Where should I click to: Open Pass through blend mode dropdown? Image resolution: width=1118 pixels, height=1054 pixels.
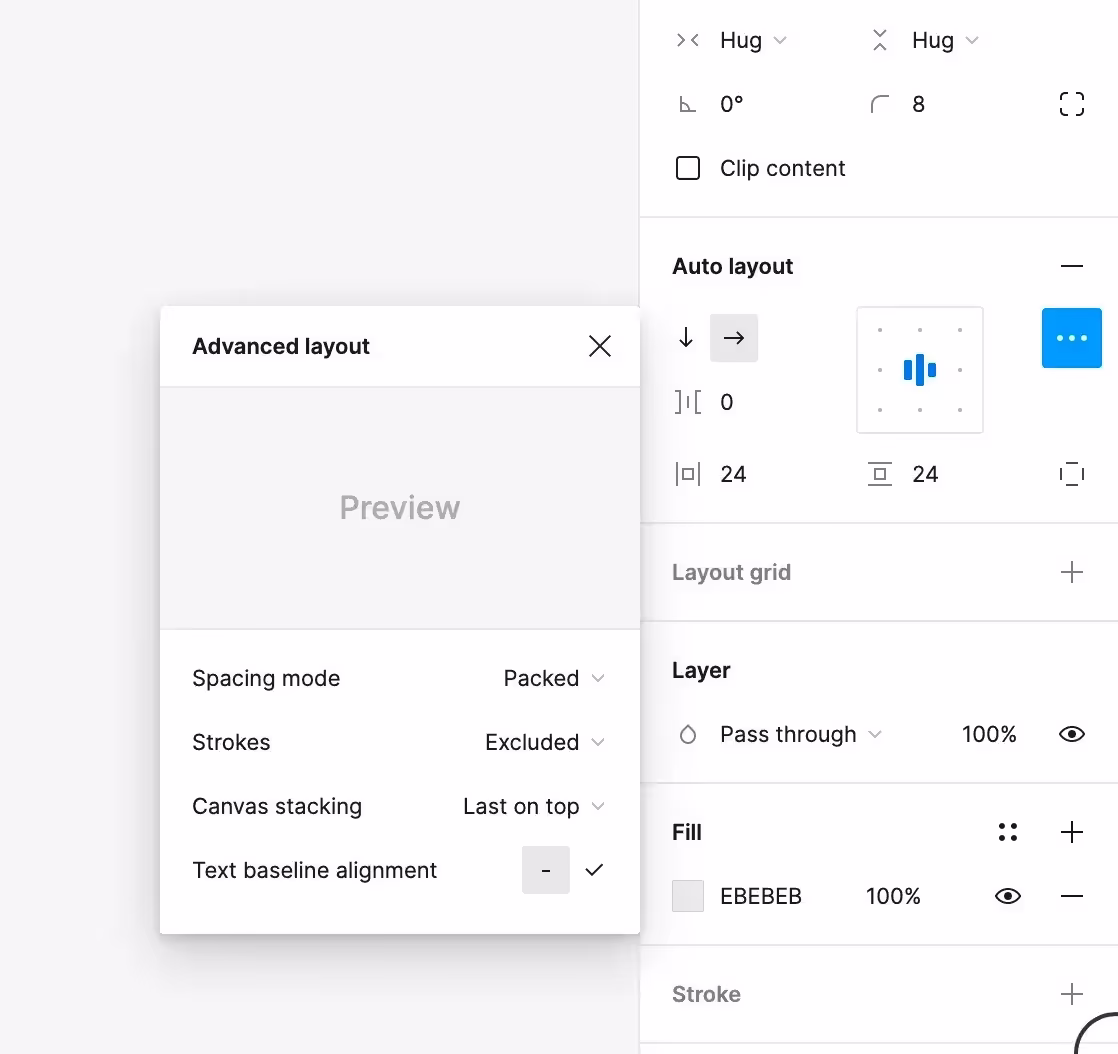pyautogui.click(x=800, y=734)
